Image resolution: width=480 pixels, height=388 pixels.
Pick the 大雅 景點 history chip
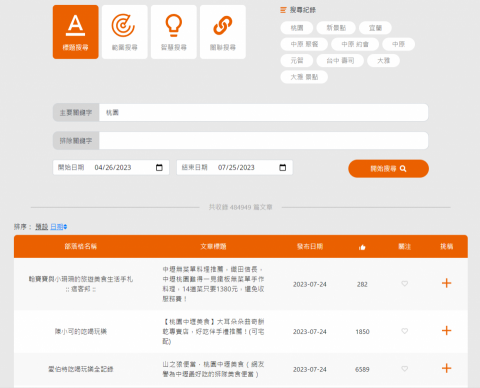point(304,77)
